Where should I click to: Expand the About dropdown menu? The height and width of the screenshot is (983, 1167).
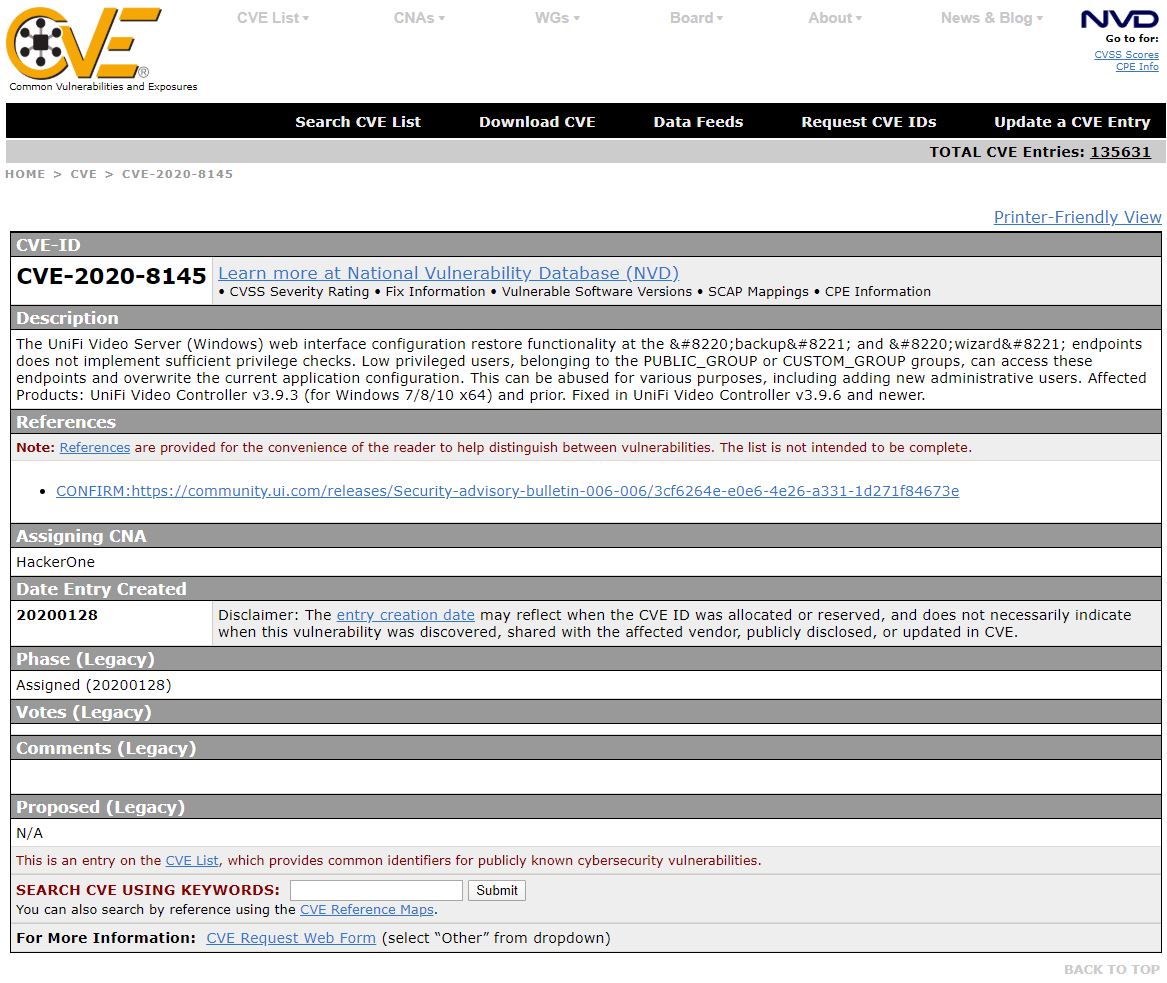point(835,18)
